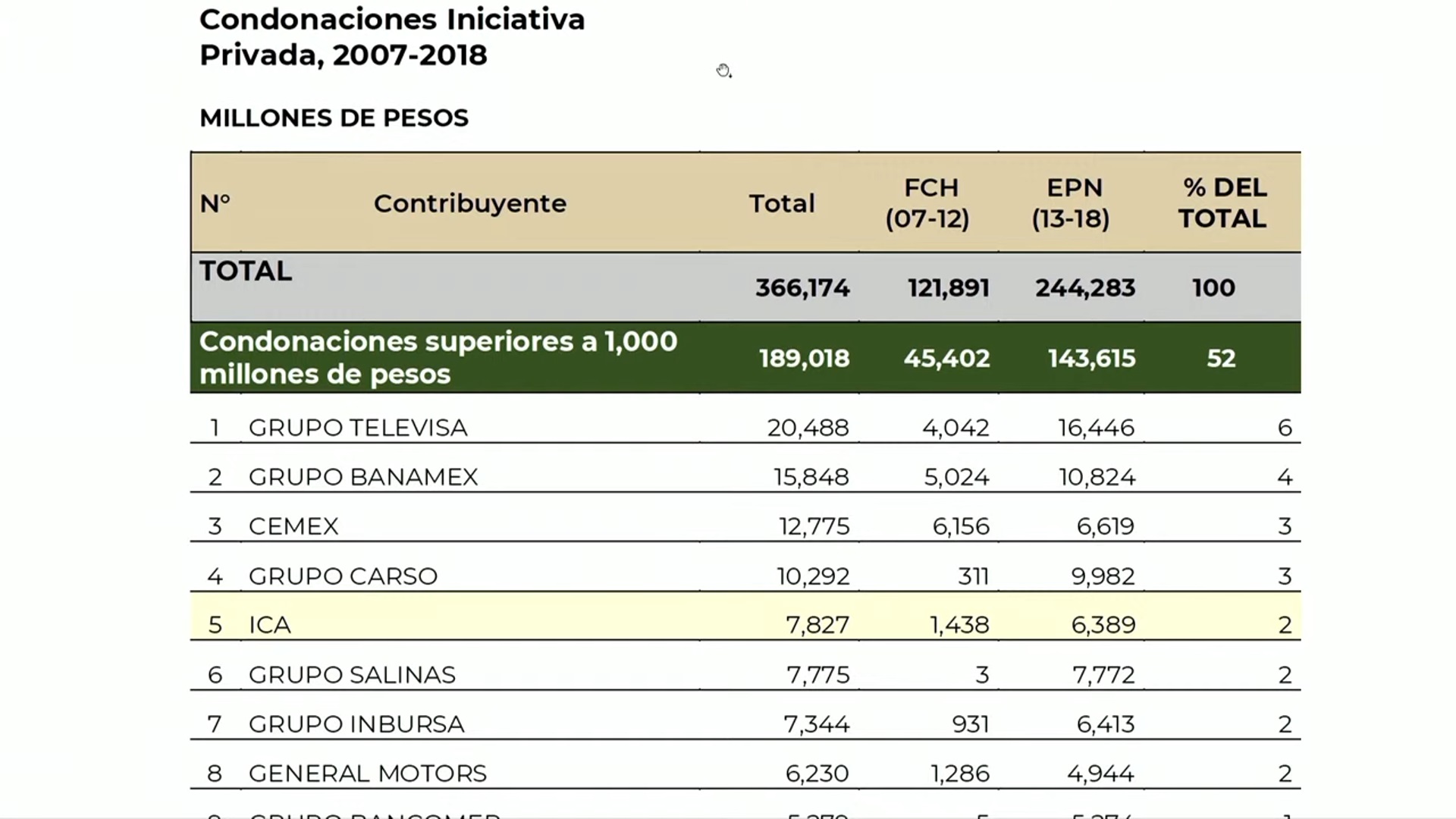Click the highlighted ICA row name
This screenshot has width=1456, height=819.
270,625
